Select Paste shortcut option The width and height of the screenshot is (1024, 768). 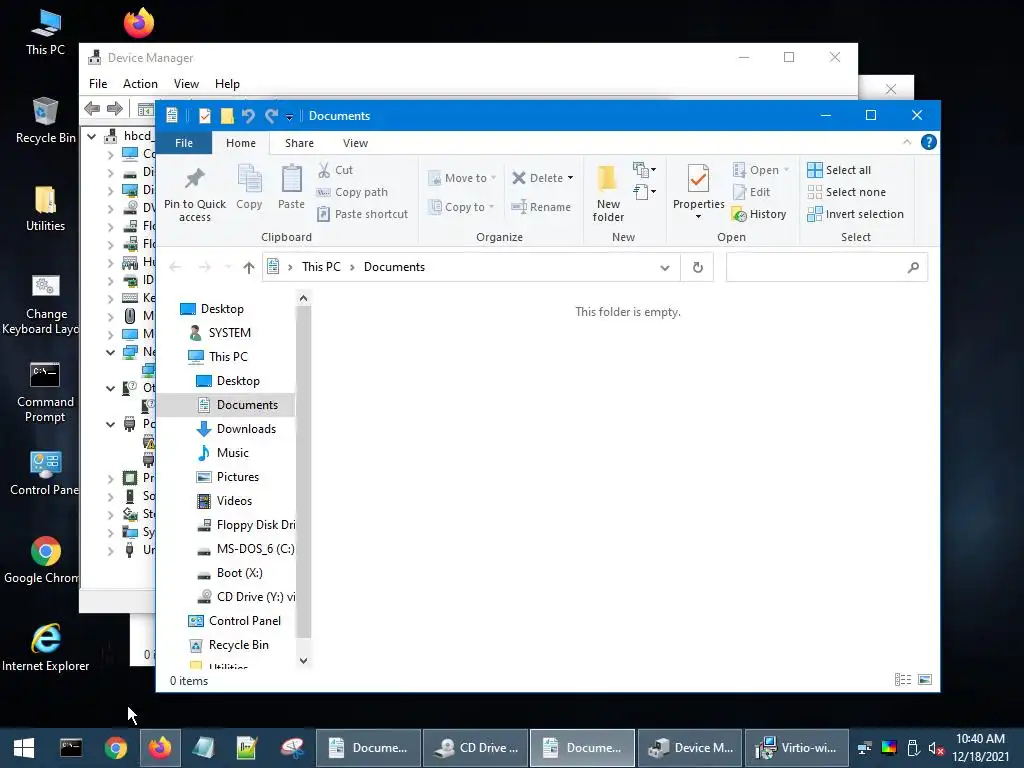362,214
